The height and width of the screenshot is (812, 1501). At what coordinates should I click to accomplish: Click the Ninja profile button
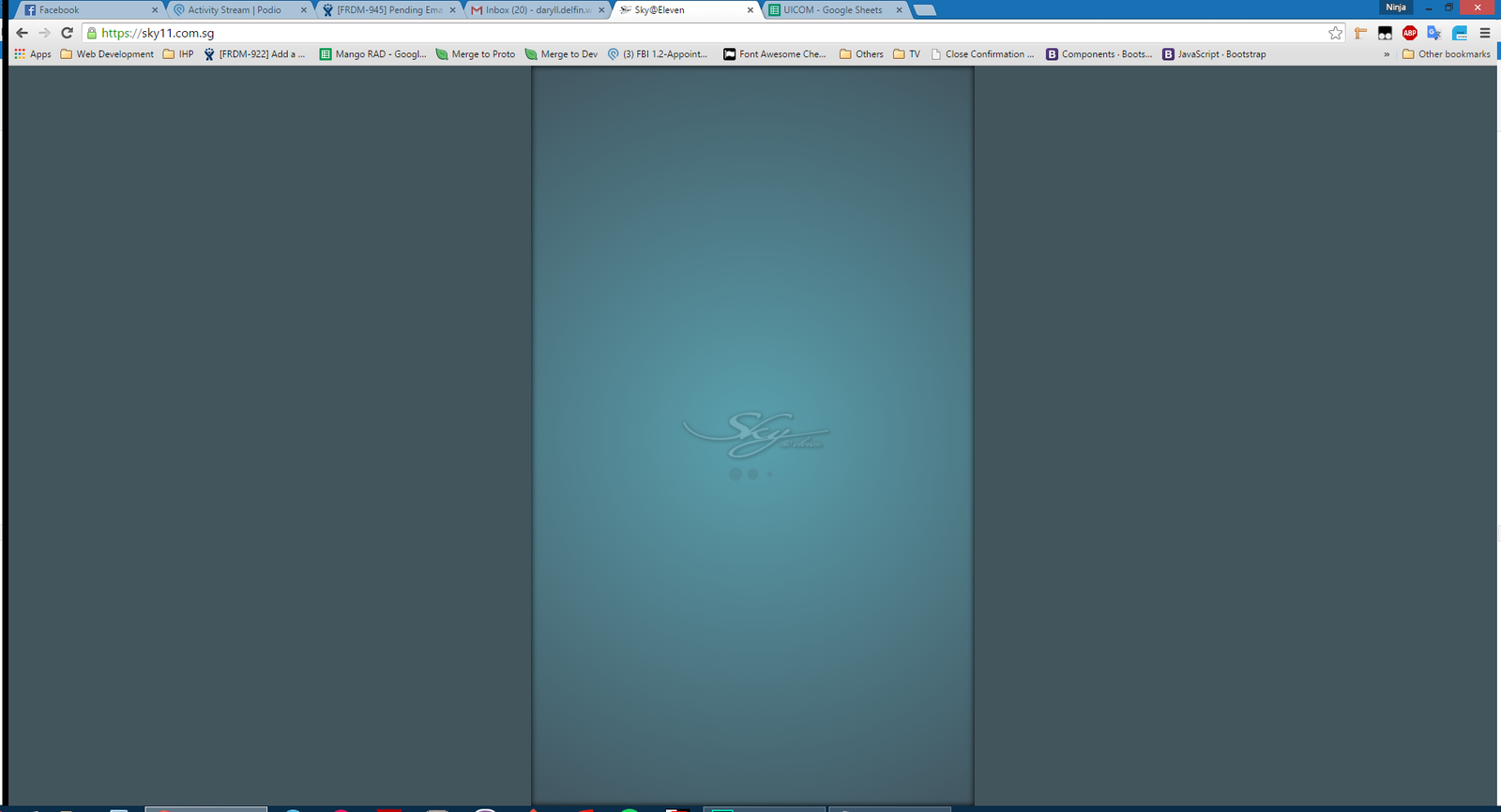click(x=1396, y=8)
